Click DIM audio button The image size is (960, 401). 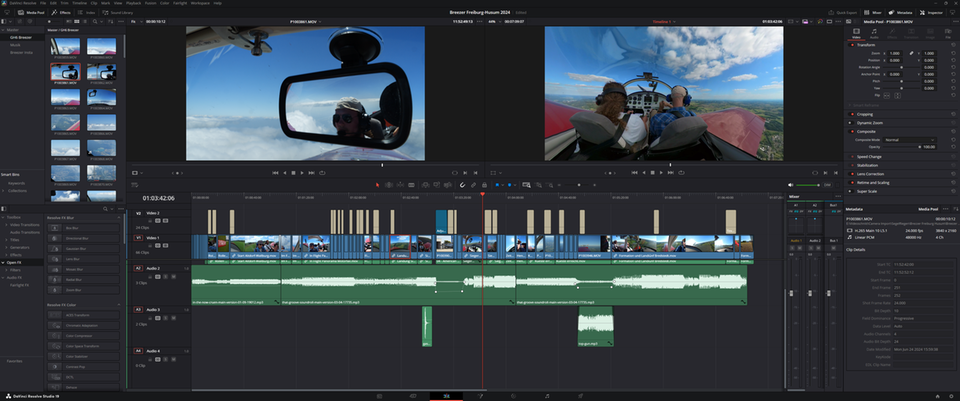click(827, 185)
